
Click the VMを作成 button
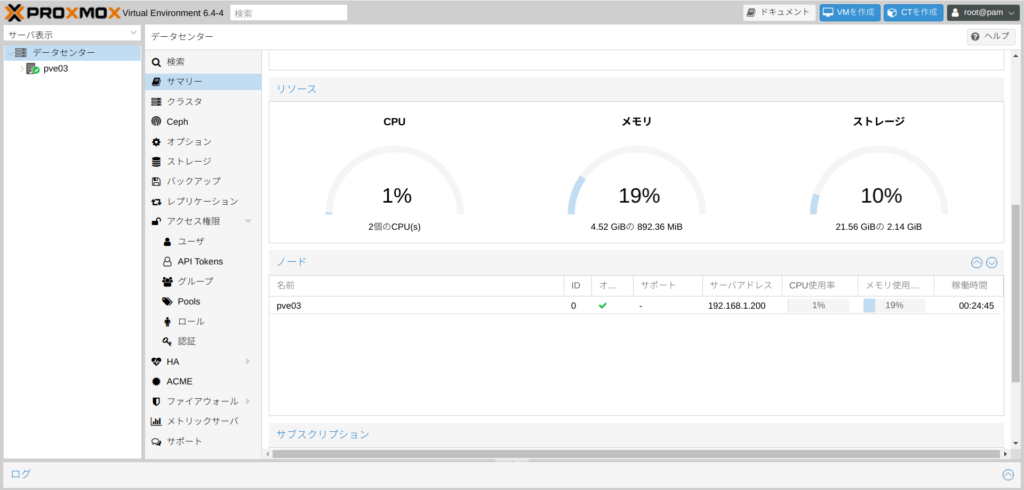point(850,12)
